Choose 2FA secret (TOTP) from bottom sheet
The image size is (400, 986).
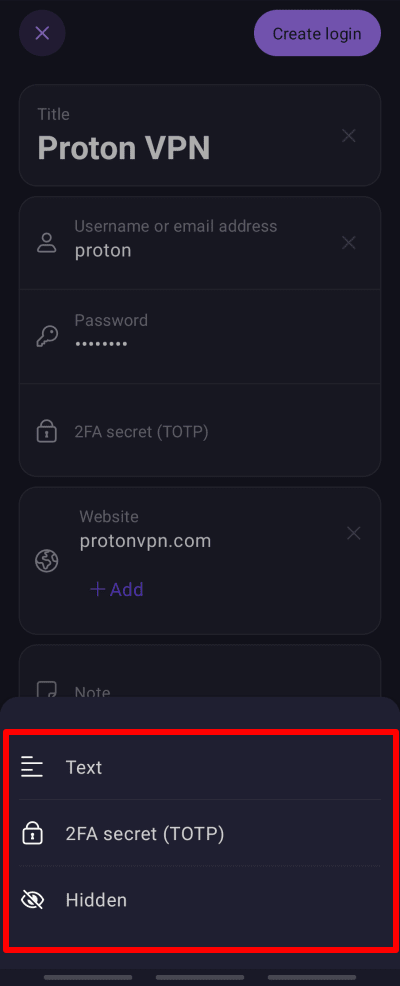click(x=200, y=834)
